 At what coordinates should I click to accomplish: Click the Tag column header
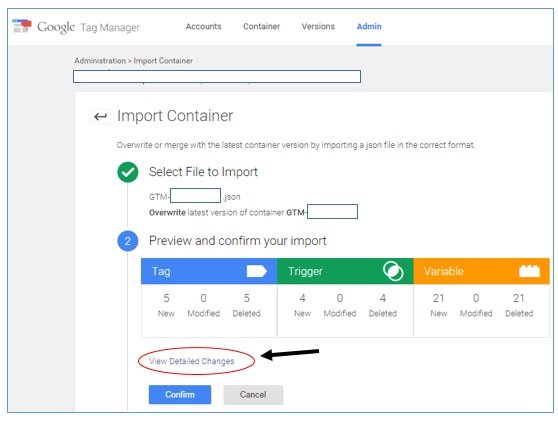tap(209, 271)
